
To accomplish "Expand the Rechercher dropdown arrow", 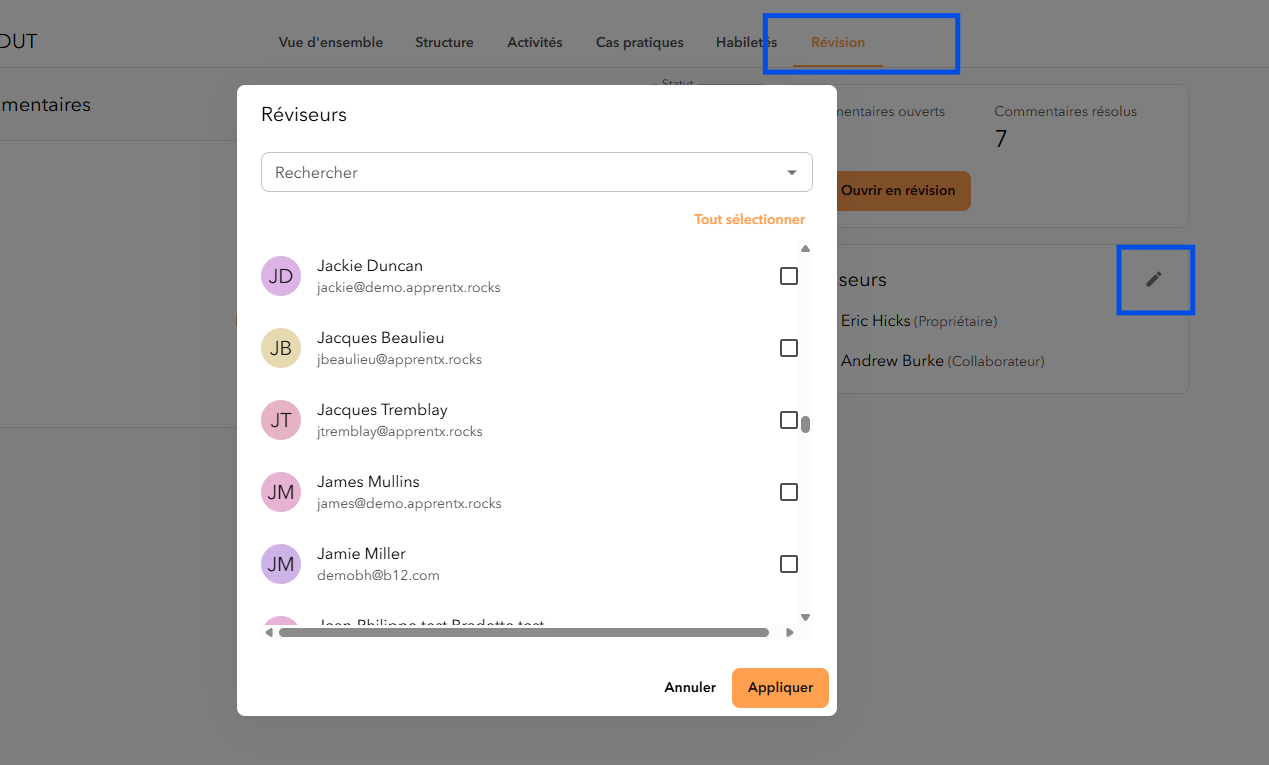I will coord(792,172).
